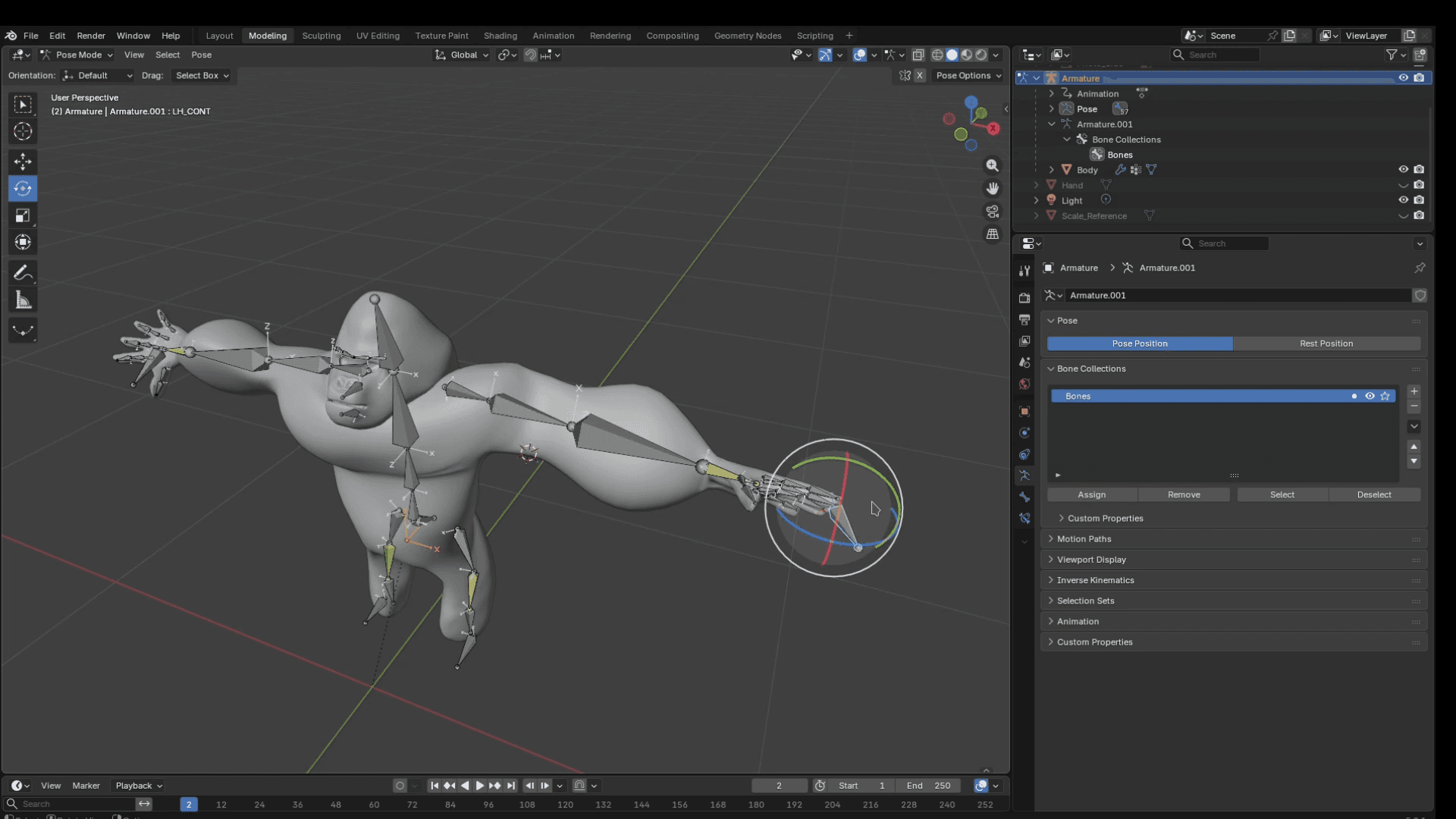Click the Rest Position button
The image size is (1456, 819).
(1326, 344)
